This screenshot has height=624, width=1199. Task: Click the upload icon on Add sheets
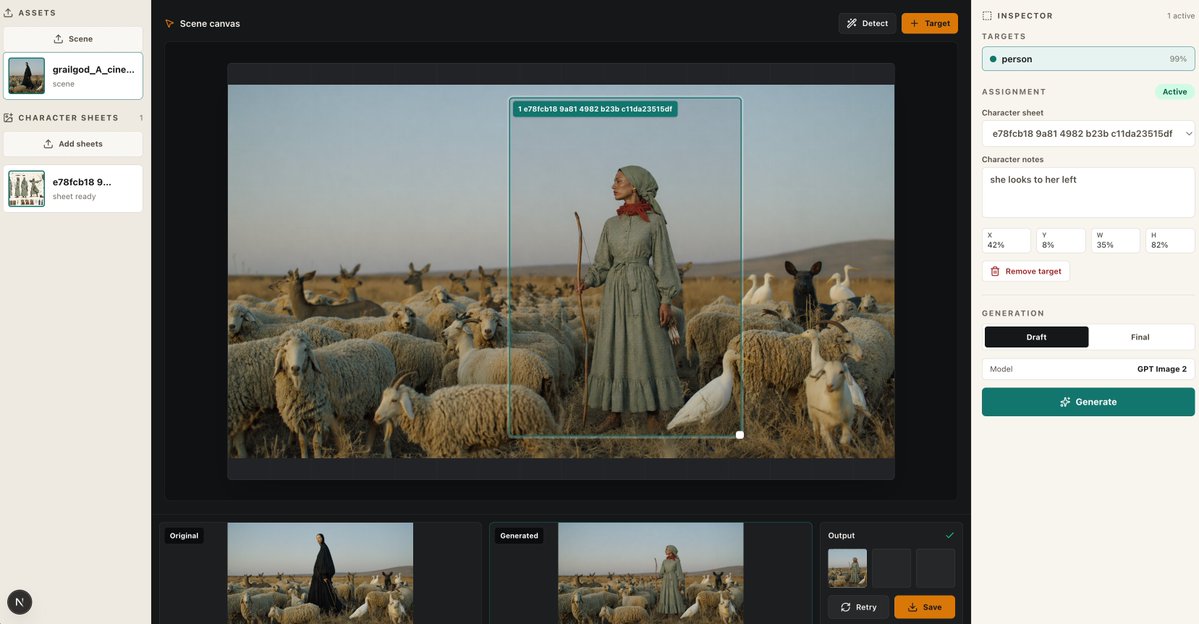48,144
